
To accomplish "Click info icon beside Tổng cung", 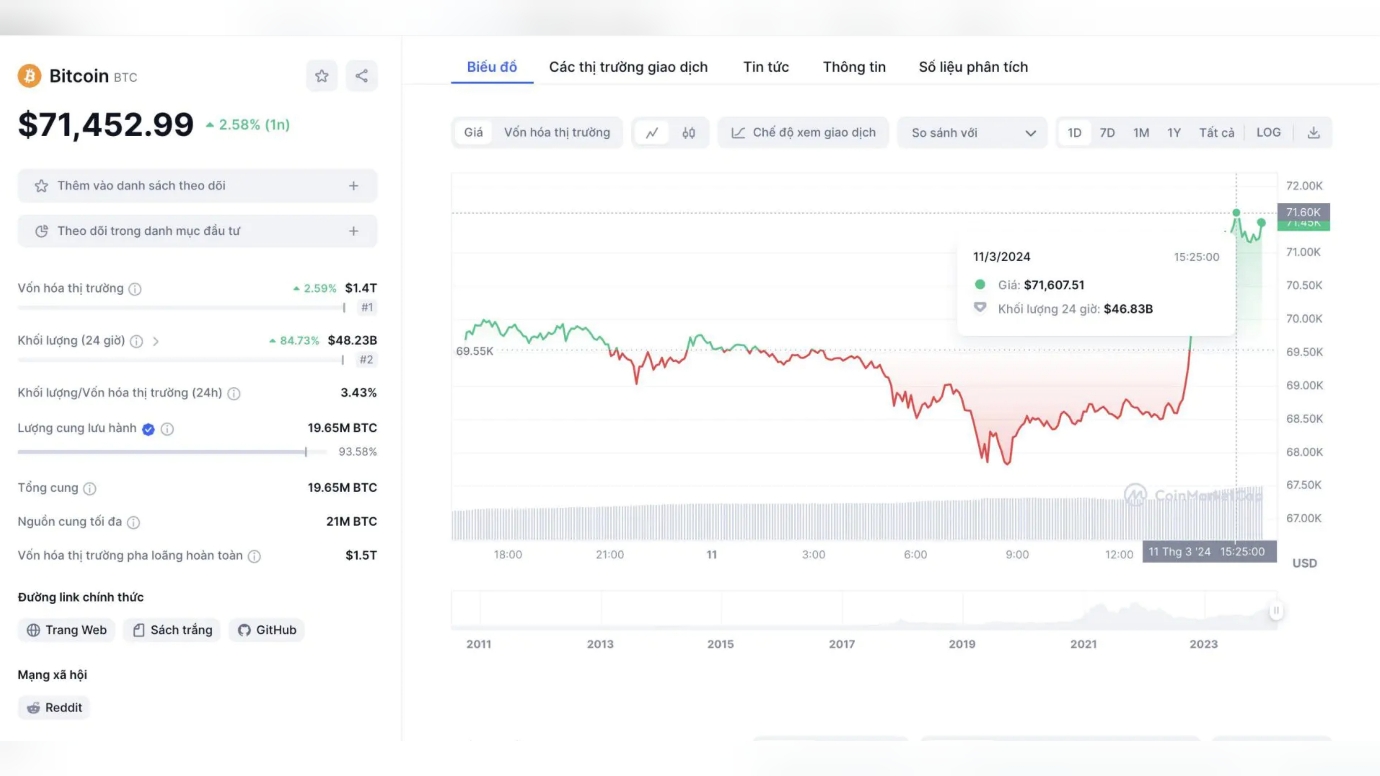I will point(90,489).
